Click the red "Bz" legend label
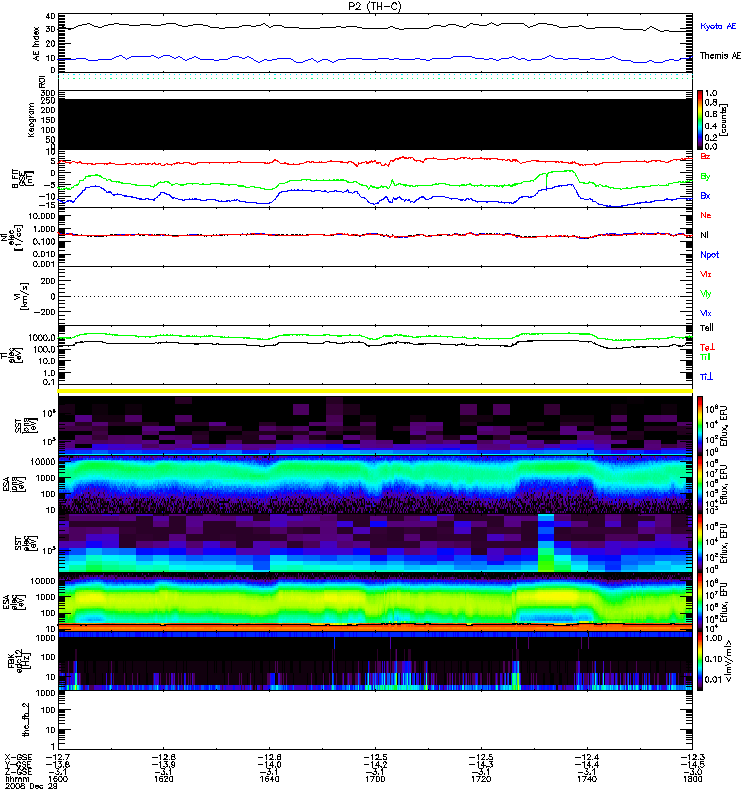The width and height of the screenshot is (750, 800). tap(705, 156)
